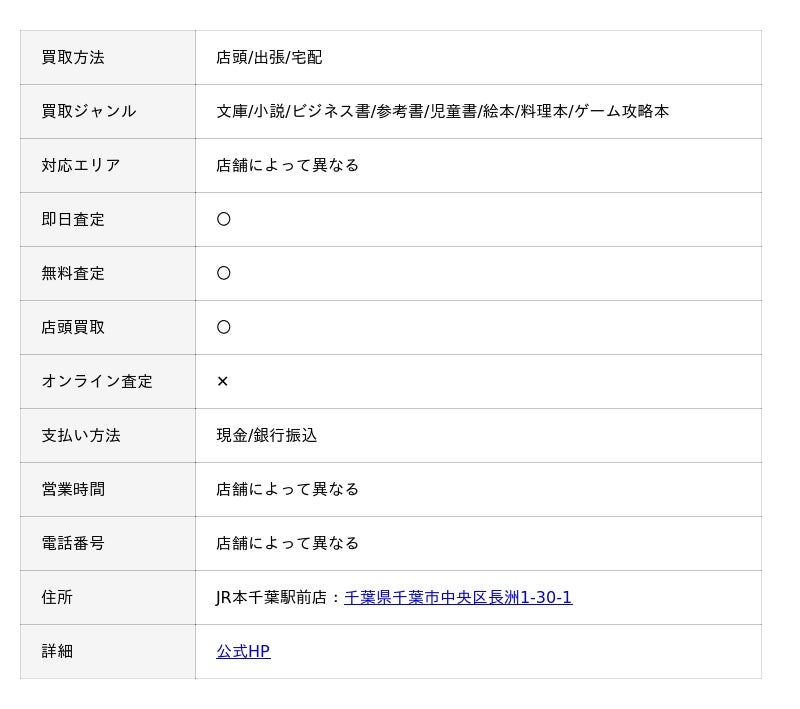The width and height of the screenshot is (800, 709).
Task: Click the 住所 row header
Action: pyautogui.click(x=57, y=597)
